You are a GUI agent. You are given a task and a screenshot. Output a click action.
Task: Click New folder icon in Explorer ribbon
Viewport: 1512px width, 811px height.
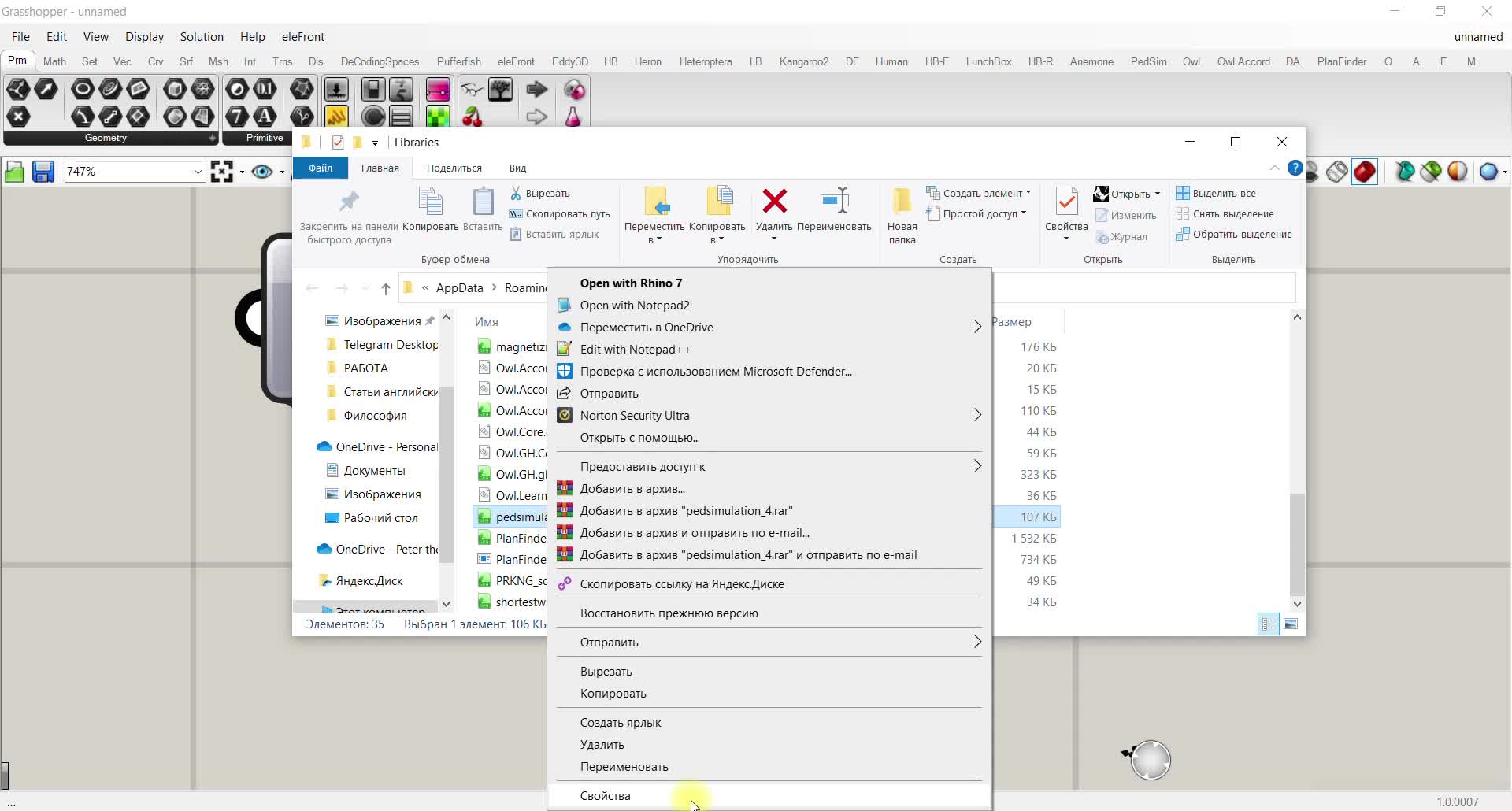pyautogui.click(x=902, y=202)
